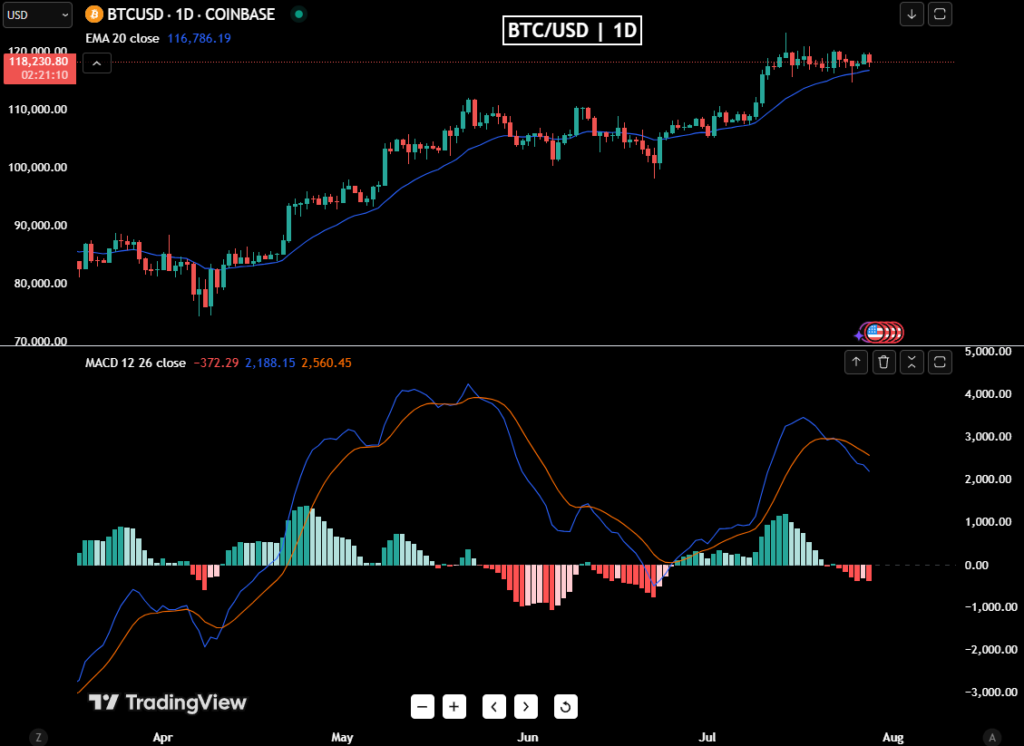Toggle maximize on the main chart pane
Screen dimensions: 1024x746
click(x=940, y=14)
